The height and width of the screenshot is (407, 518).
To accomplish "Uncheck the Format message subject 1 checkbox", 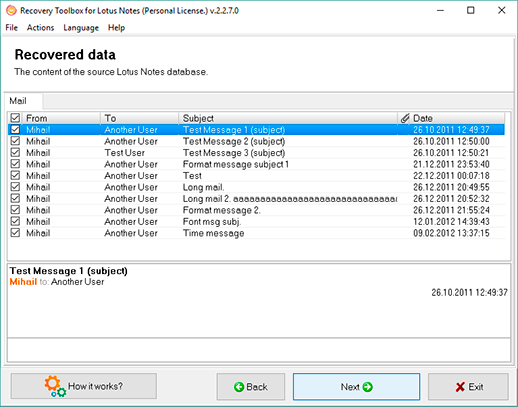I will tap(15, 164).
